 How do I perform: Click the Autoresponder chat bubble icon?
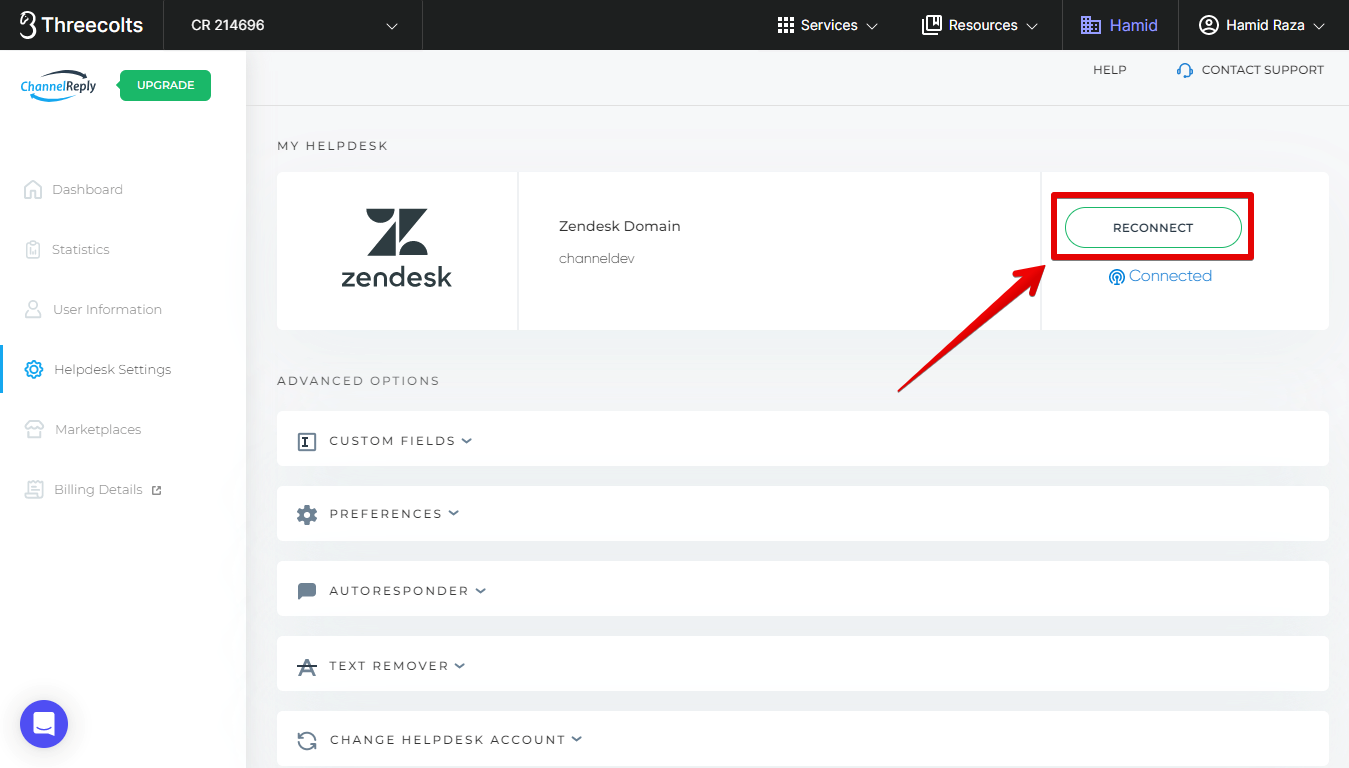coord(307,591)
